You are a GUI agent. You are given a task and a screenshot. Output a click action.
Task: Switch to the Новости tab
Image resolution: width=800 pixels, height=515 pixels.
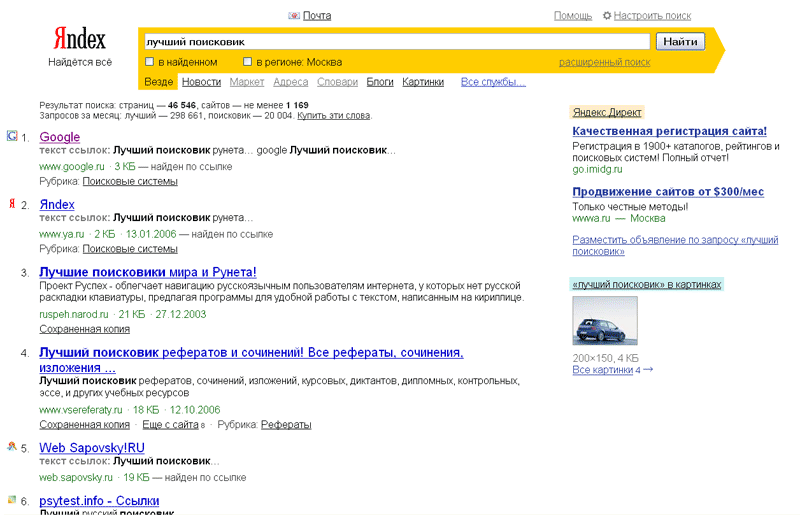point(202,82)
